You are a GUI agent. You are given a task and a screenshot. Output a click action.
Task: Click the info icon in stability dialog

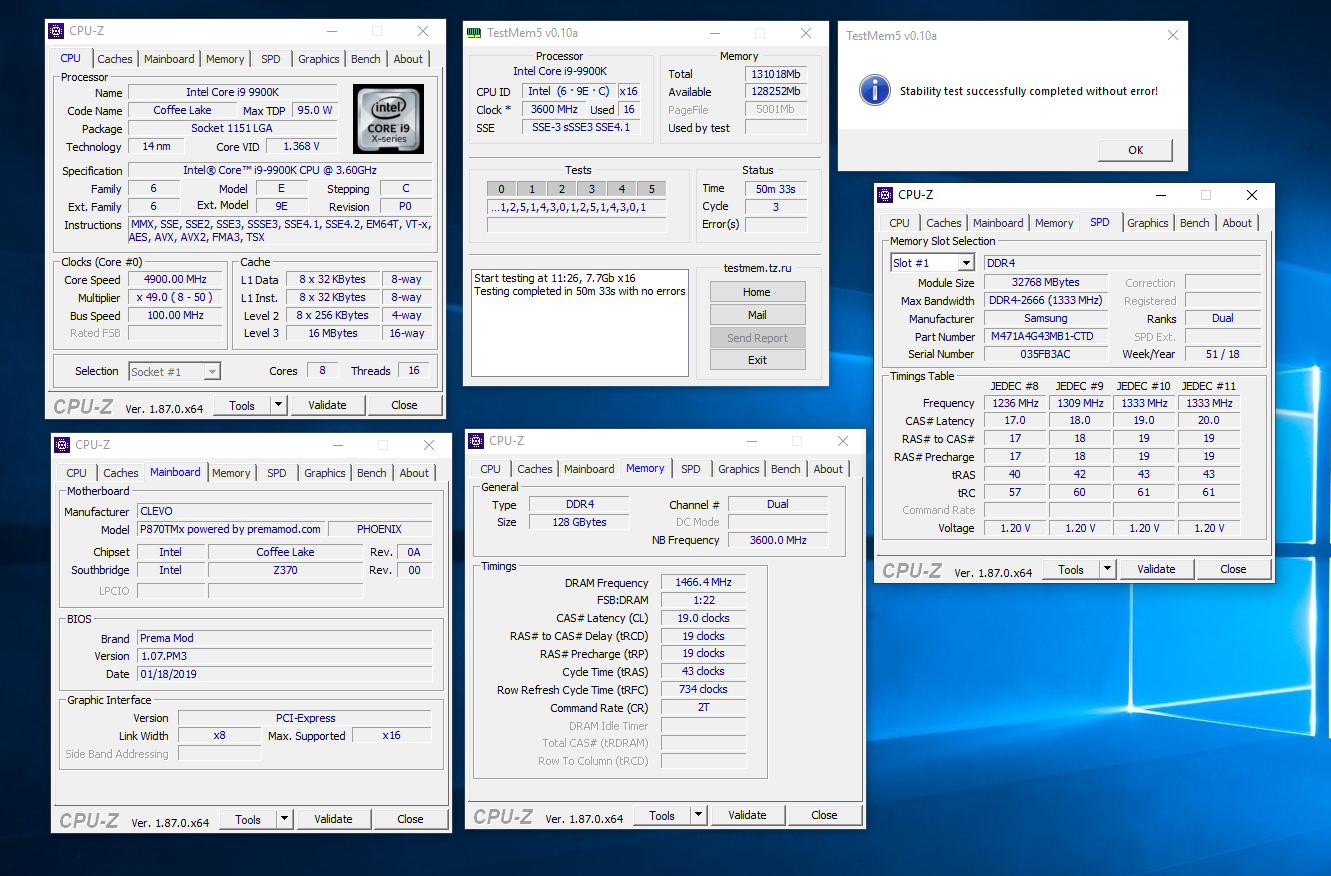point(874,90)
